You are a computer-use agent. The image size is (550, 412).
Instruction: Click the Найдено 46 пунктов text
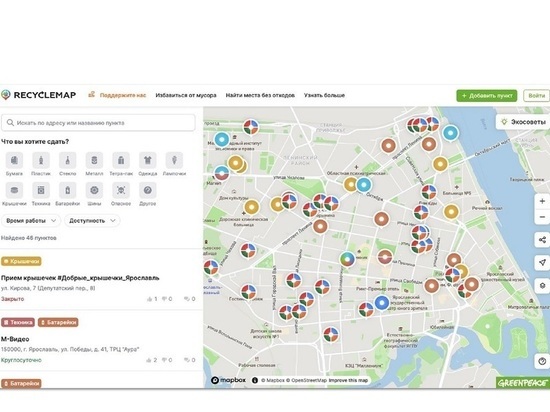pyautogui.click(x=29, y=238)
